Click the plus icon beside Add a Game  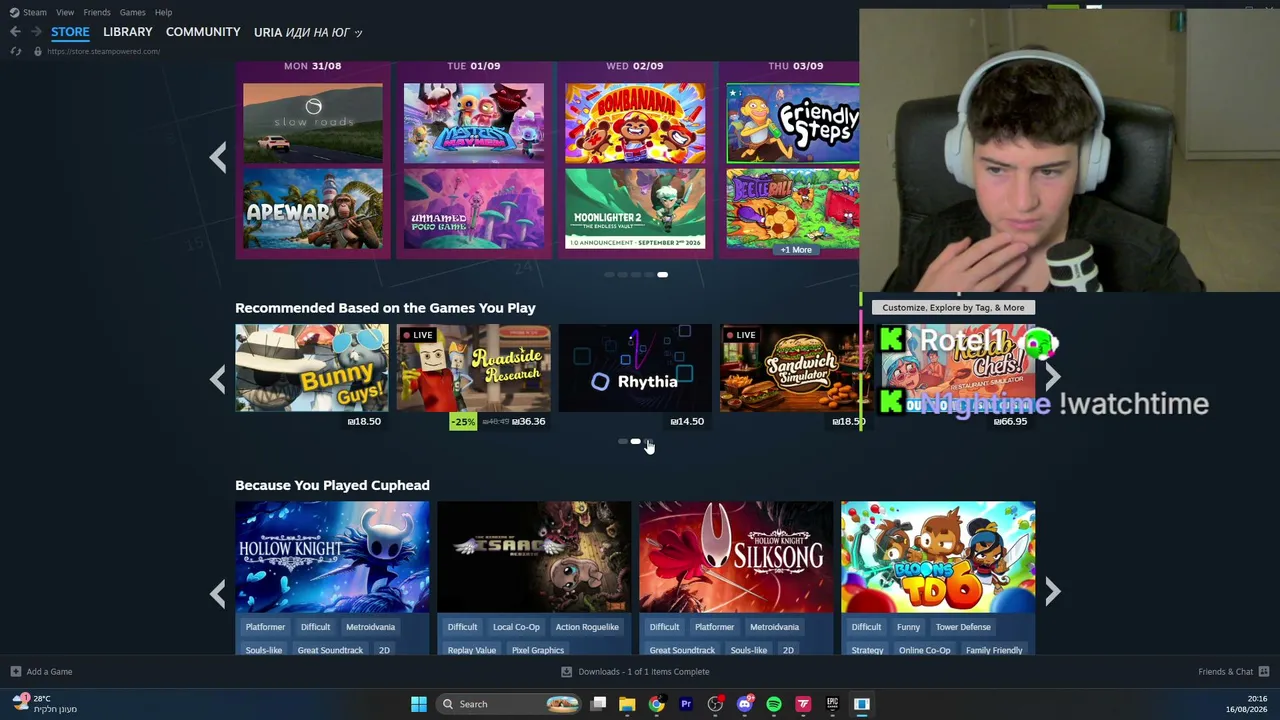[15, 672]
